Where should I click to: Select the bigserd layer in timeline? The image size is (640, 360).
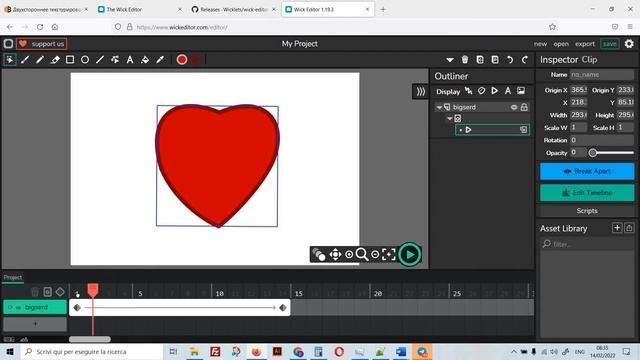35,307
